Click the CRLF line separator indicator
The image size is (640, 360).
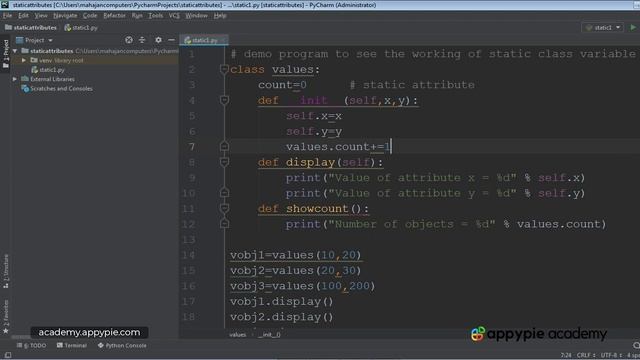tap(587, 355)
